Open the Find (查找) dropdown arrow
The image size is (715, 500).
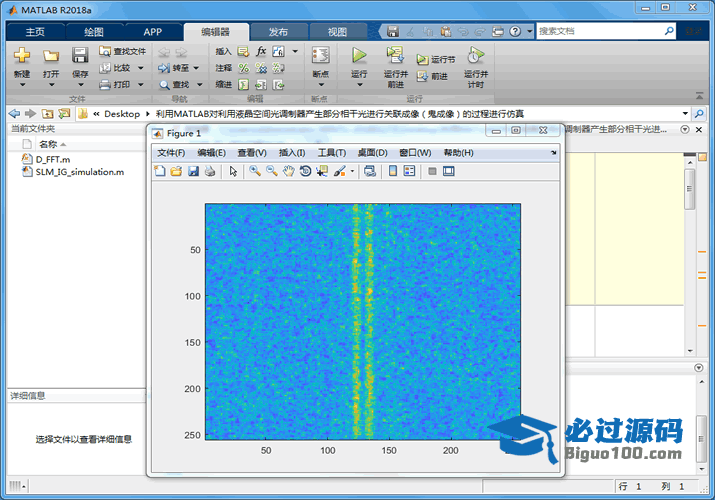[199, 84]
